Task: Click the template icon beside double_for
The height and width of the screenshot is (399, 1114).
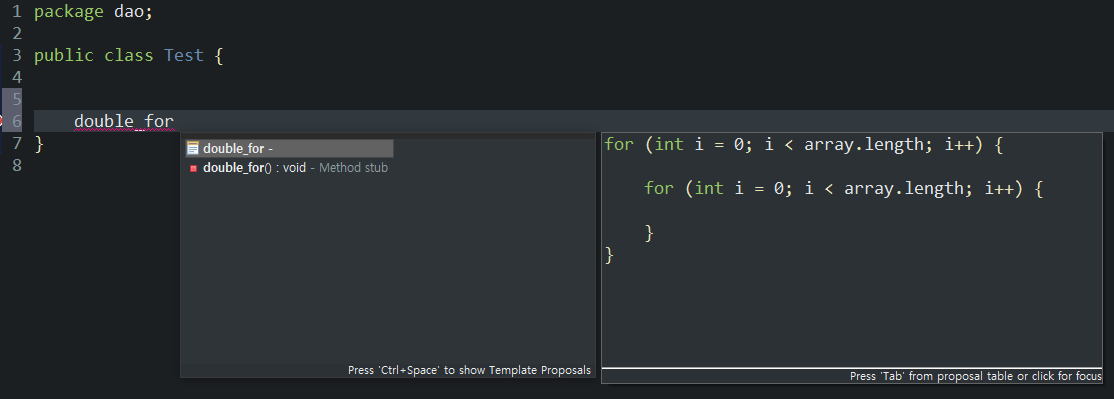Action: [193, 148]
